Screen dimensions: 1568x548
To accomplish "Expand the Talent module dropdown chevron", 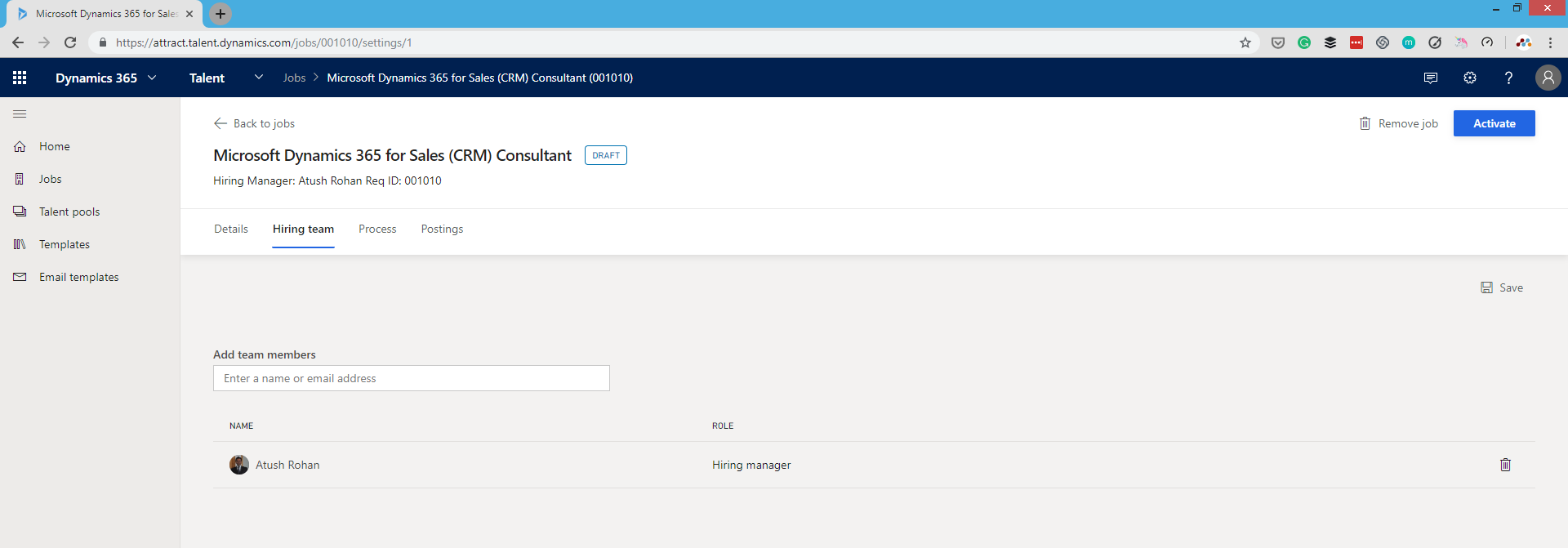I will 259,78.
